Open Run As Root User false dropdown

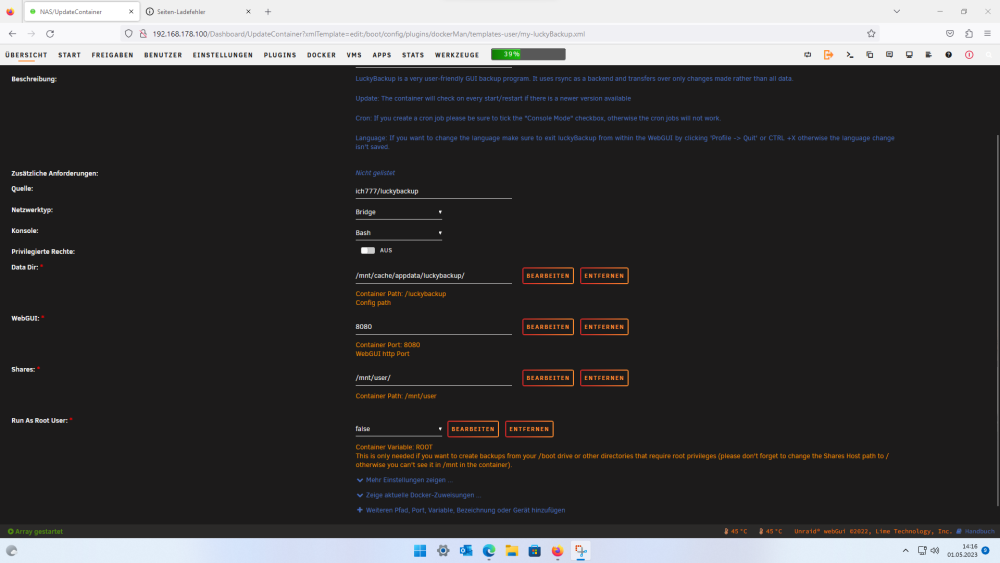(399, 429)
